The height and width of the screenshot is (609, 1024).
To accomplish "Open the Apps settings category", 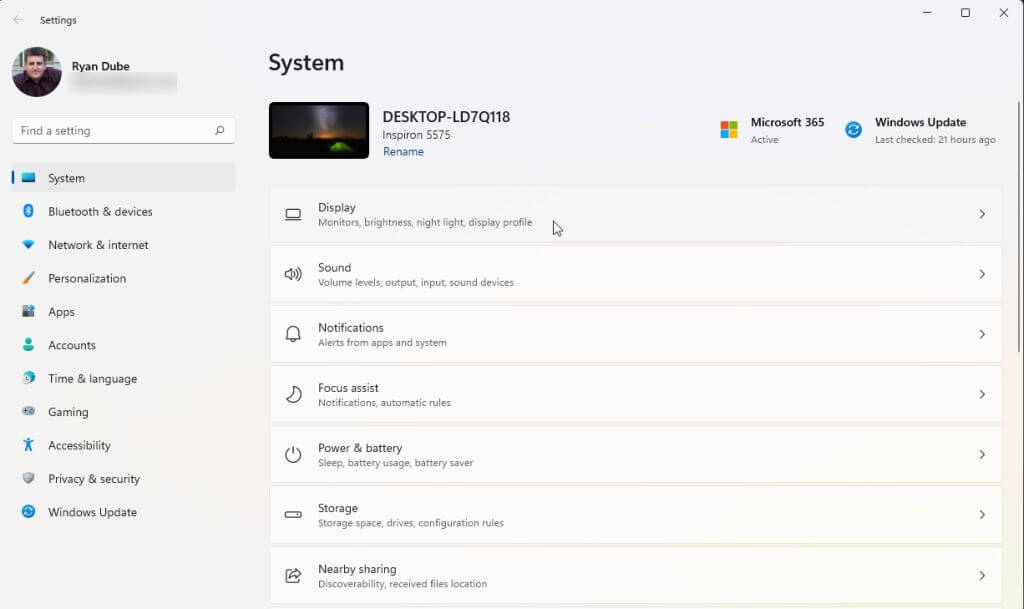I will coord(62,312).
